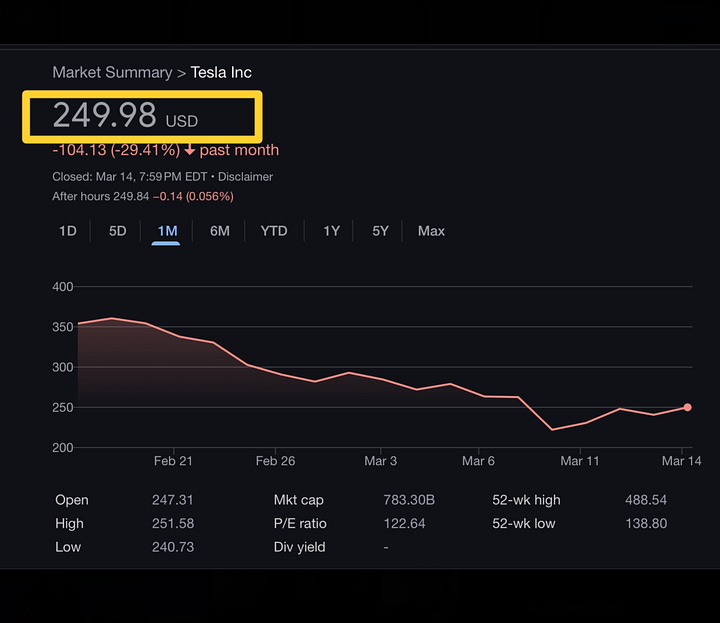Select the 1D time range tab
720x623 pixels.
click(x=68, y=231)
